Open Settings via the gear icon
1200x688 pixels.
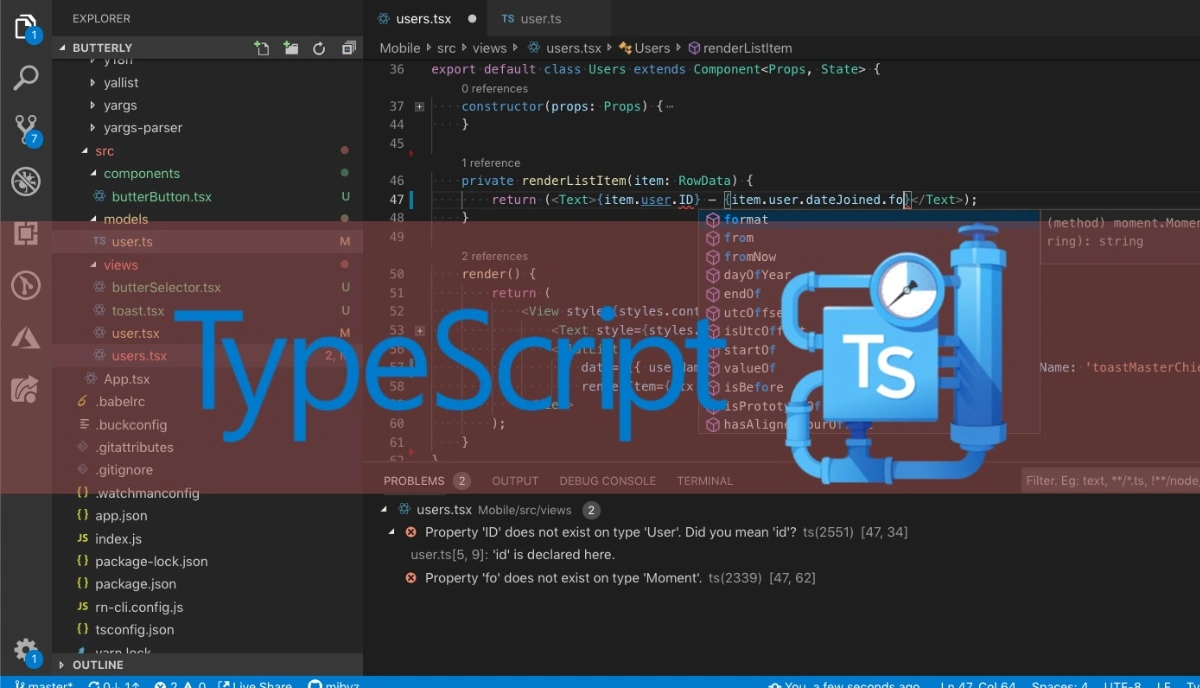pyautogui.click(x=26, y=650)
